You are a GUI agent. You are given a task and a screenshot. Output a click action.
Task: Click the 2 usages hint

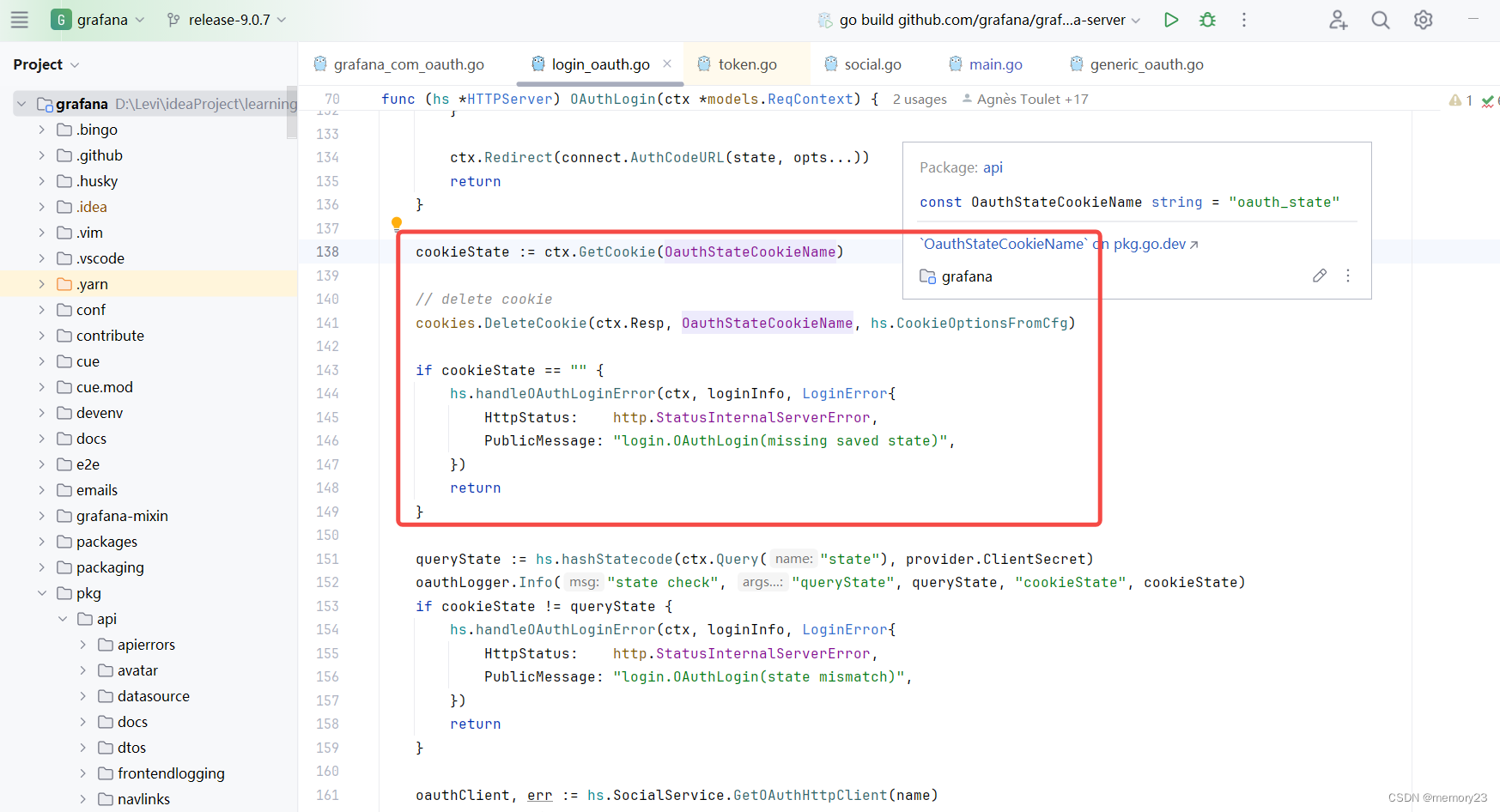point(920,100)
